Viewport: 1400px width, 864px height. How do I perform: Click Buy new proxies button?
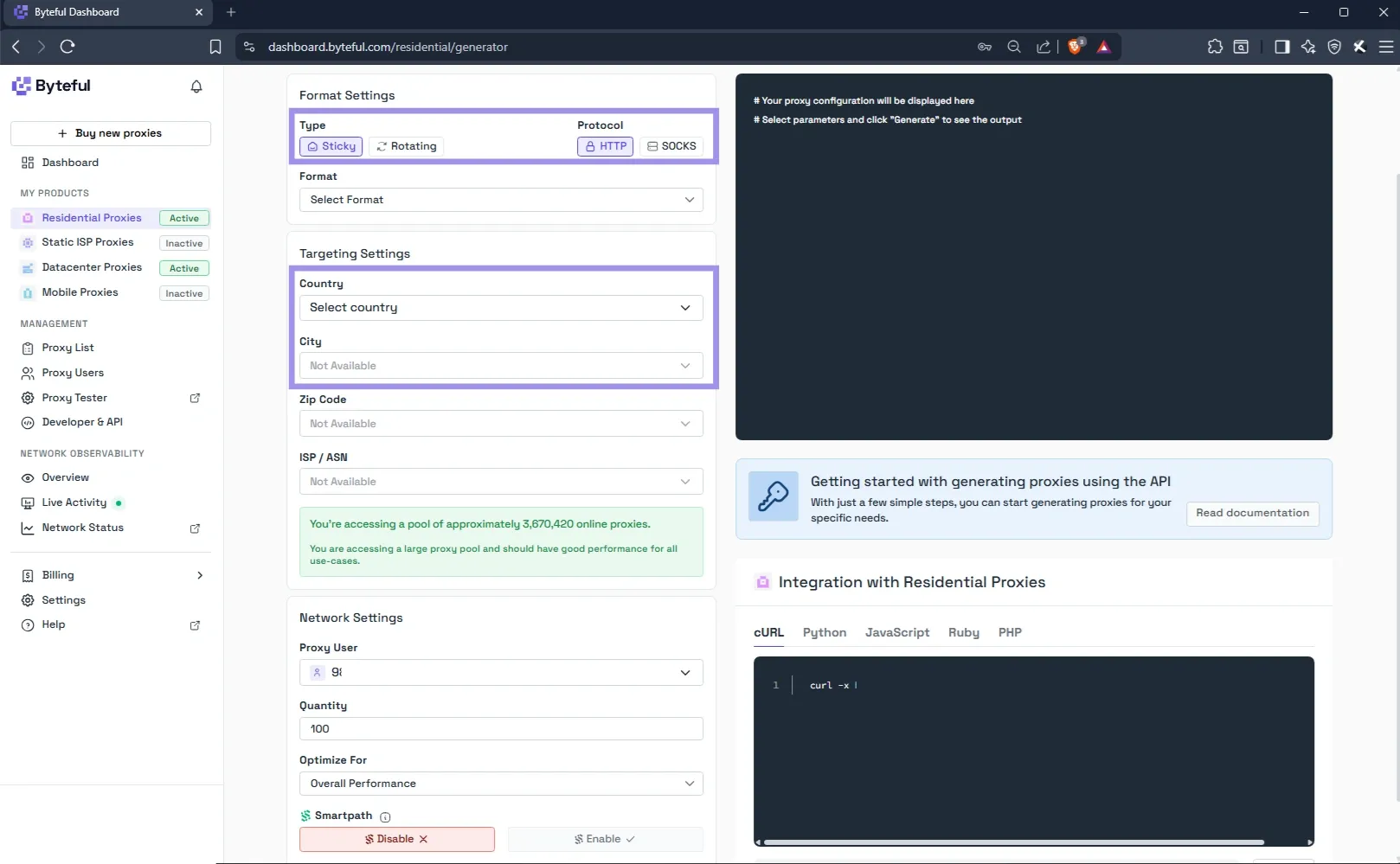coord(111,133)
